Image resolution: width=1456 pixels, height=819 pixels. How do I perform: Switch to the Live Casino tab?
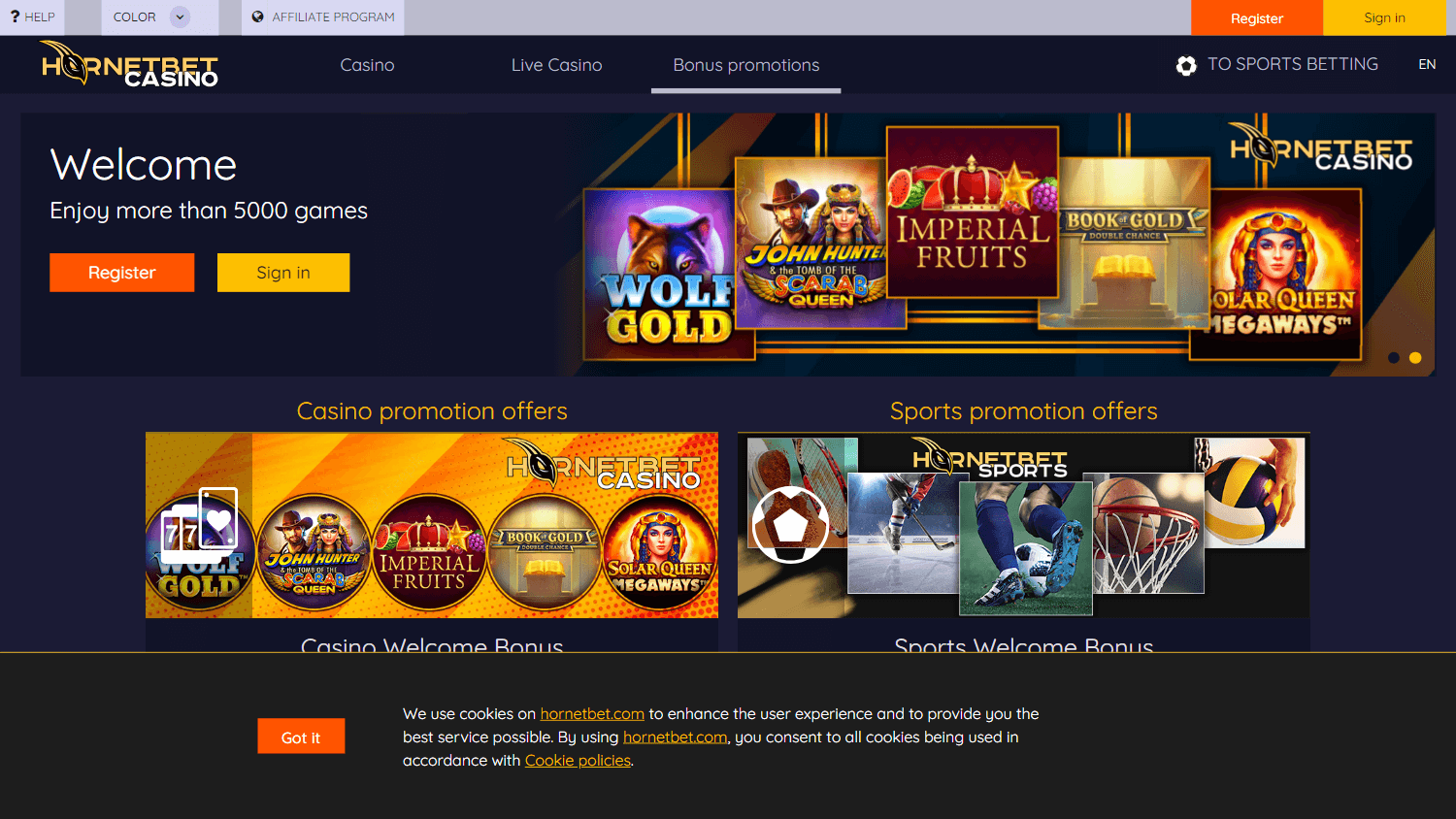click(x=556, y=65)
